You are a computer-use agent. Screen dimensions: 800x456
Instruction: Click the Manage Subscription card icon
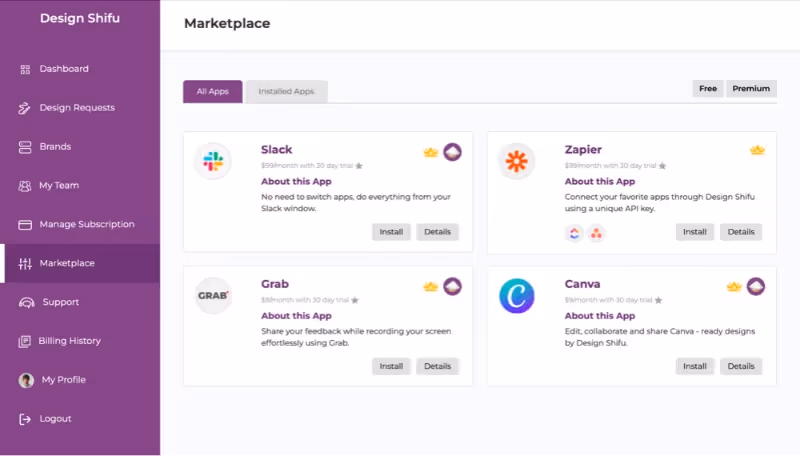24,224
